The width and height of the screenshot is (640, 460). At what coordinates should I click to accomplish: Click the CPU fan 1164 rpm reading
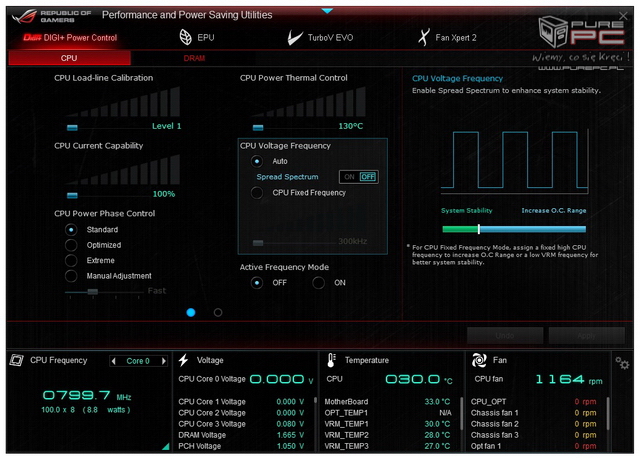[x=569, y=379]
